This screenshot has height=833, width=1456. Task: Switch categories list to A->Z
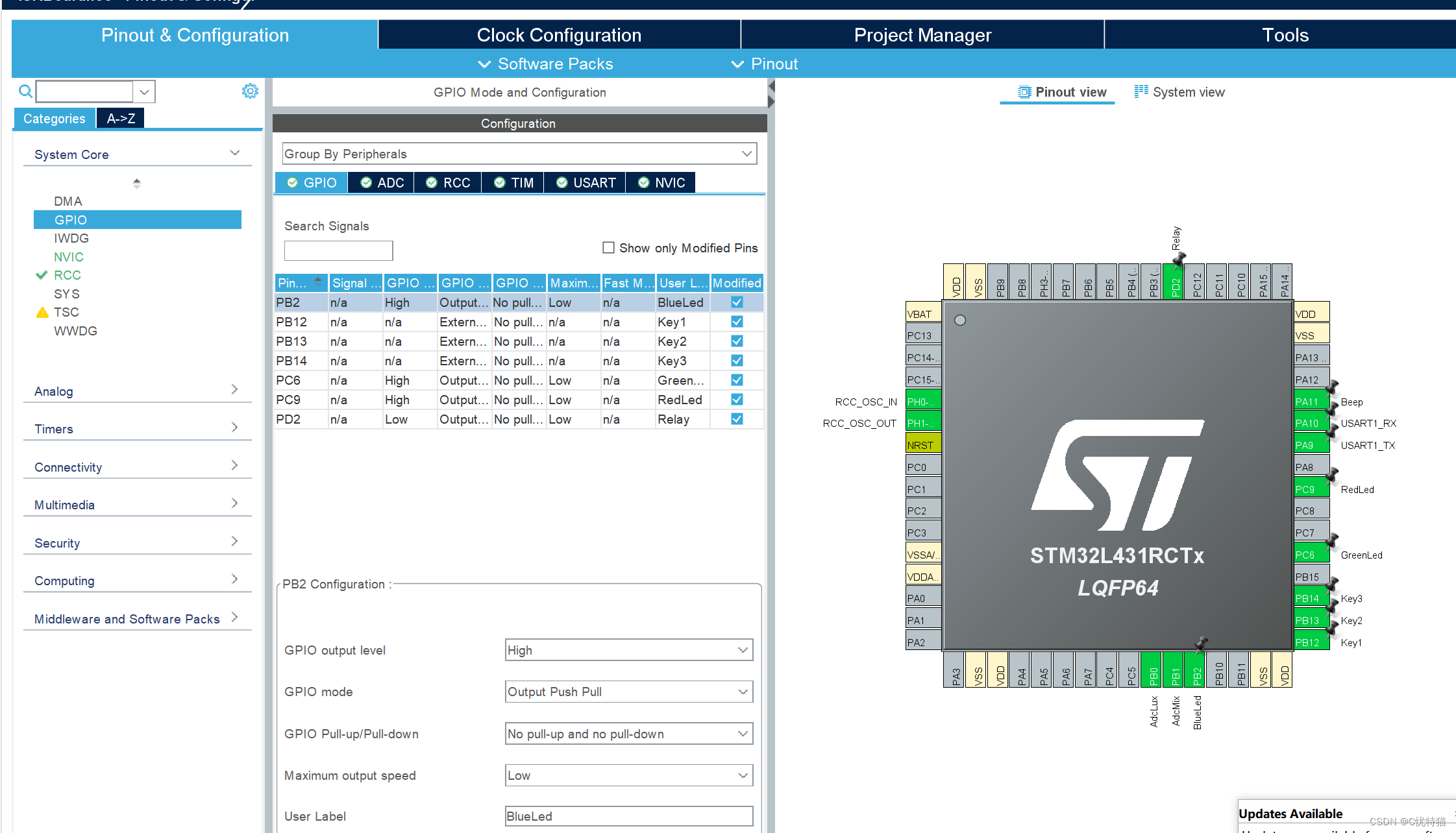121,119
